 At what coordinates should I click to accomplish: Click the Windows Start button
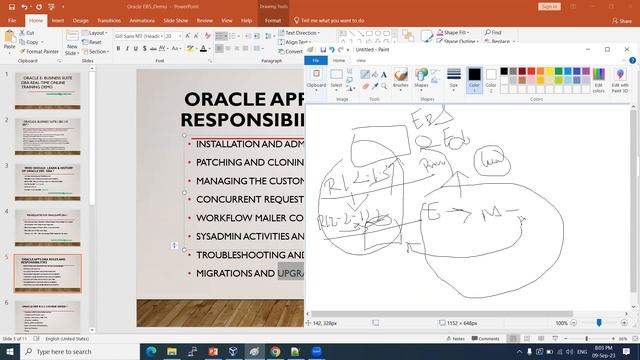[10, 351]
